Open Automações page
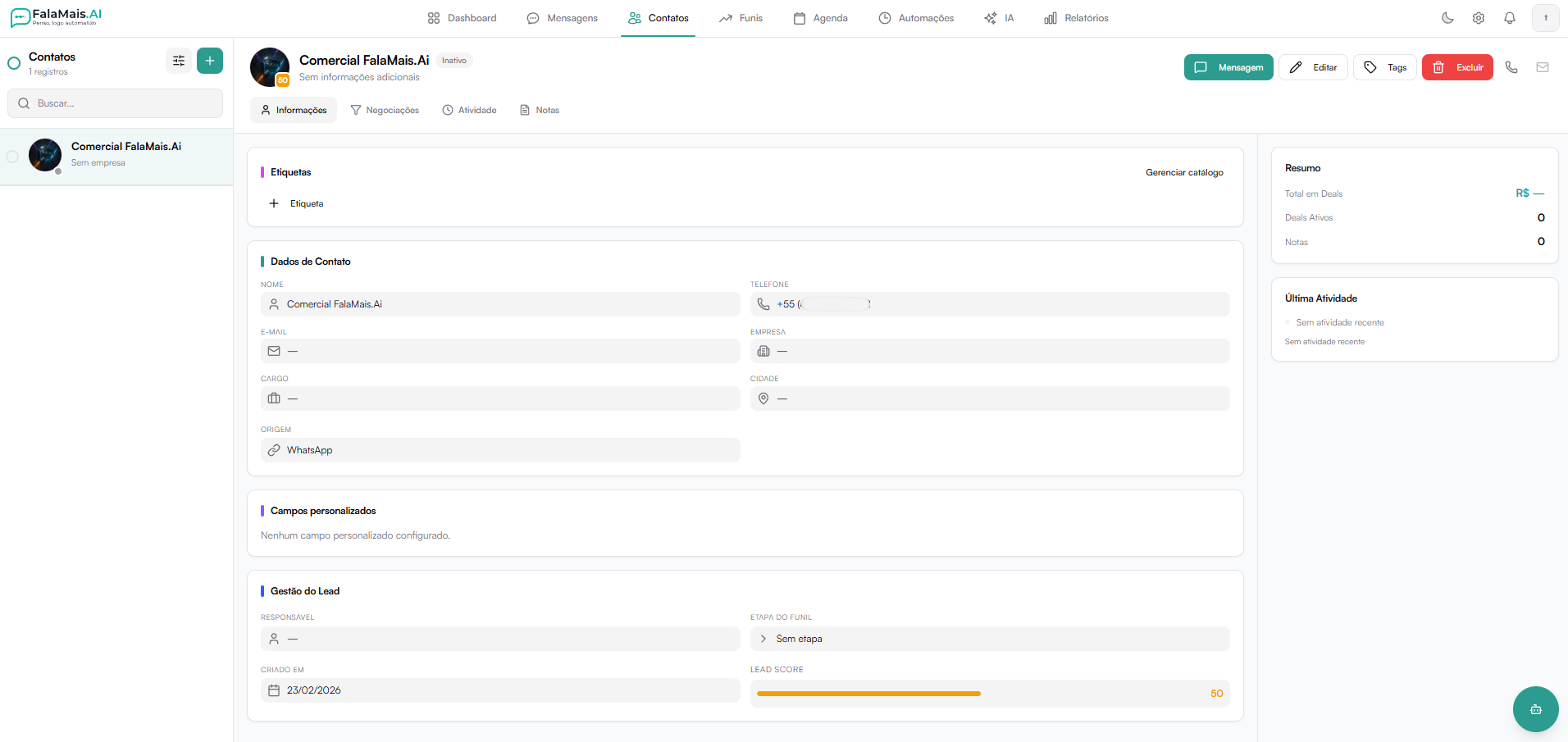Image resolution: width=1568 pixels, height=742 pixels. pyautogui.click(x=916, y=18)
